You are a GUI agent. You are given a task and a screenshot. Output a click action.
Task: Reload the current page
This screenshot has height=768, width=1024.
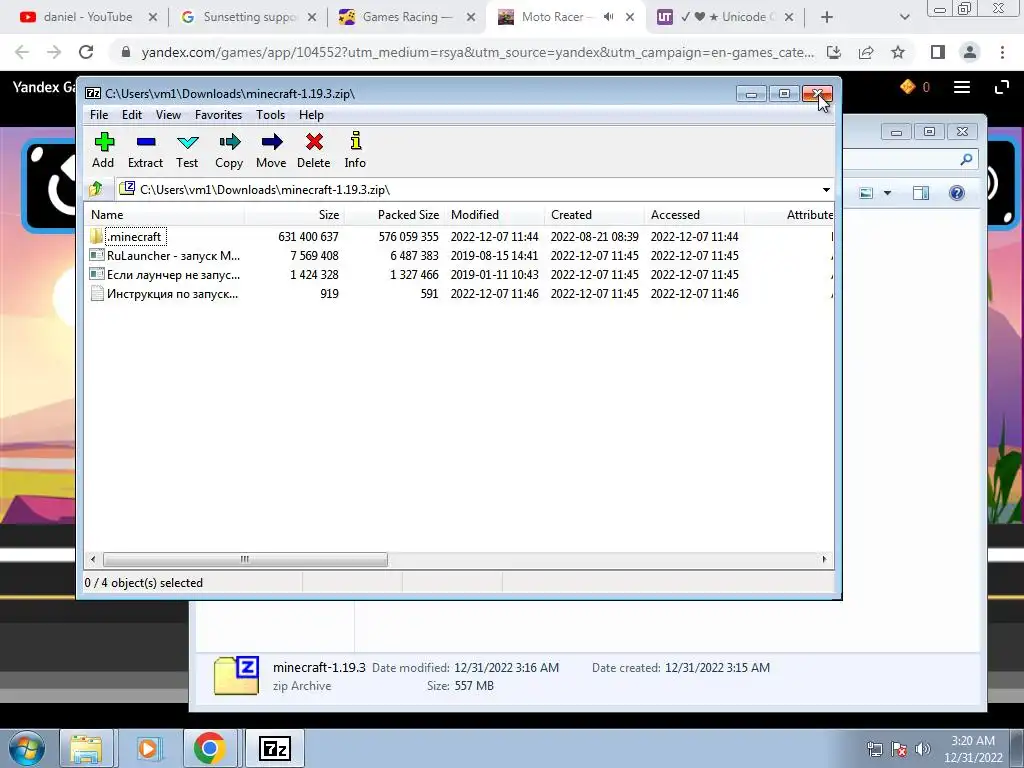click(x=86, y=52)
